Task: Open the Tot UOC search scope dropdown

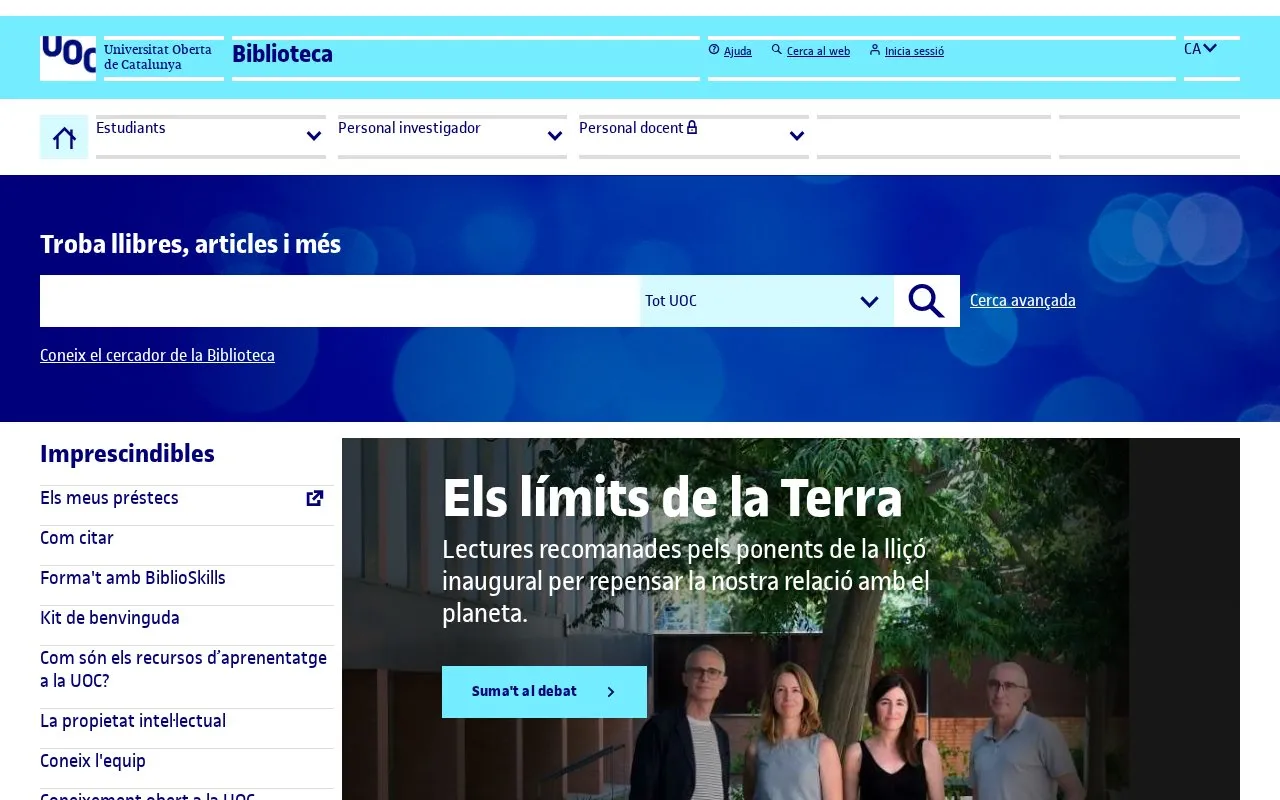Action: pyautogui.click(x=767, y=301)
